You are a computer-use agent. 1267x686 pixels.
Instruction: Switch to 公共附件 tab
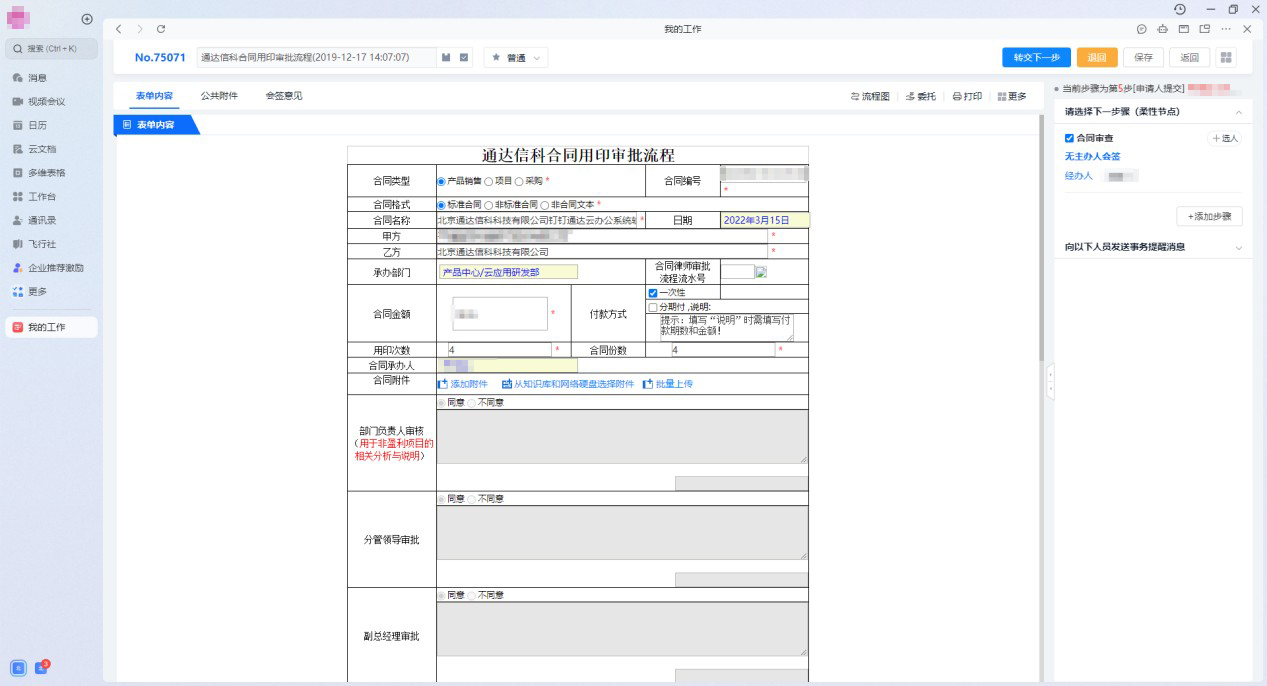219,96
